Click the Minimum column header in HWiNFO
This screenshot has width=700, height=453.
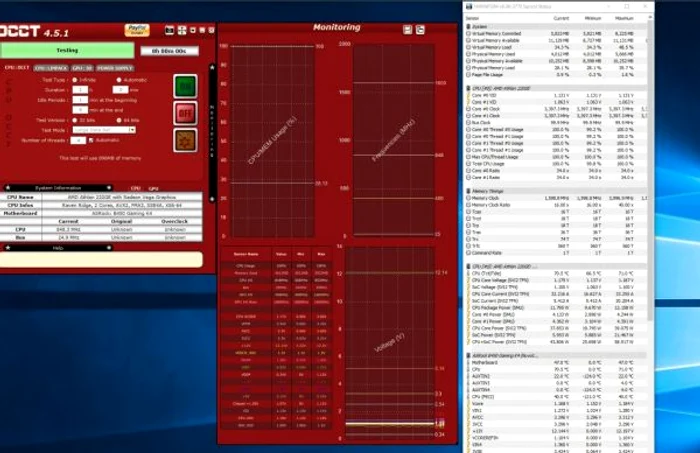coord(593,18)
